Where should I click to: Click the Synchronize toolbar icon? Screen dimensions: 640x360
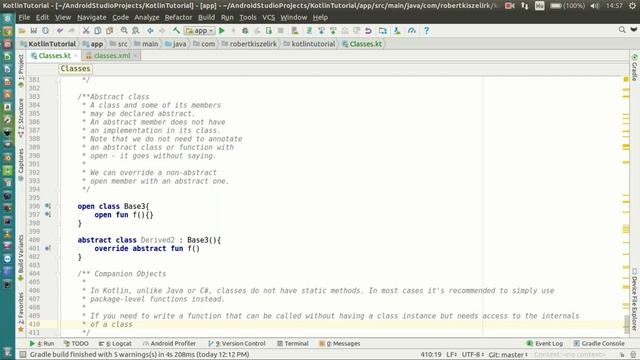pyautogui.click(x=45, y=31)
